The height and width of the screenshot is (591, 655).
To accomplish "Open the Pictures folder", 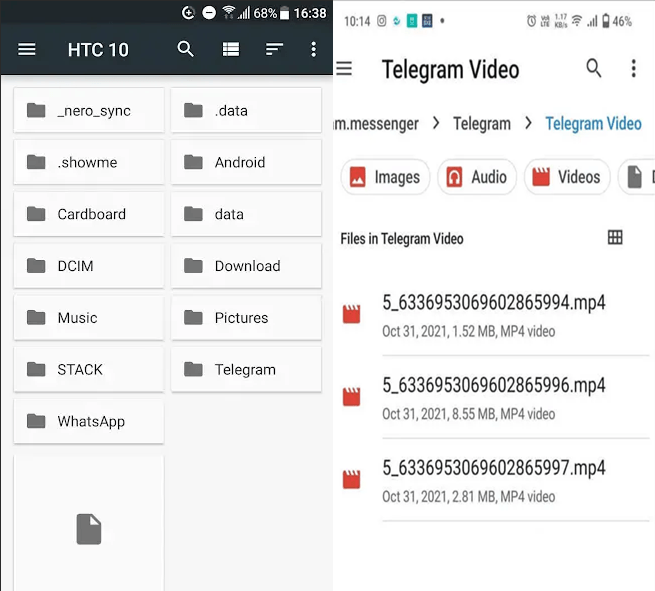I will pos(246,317).
